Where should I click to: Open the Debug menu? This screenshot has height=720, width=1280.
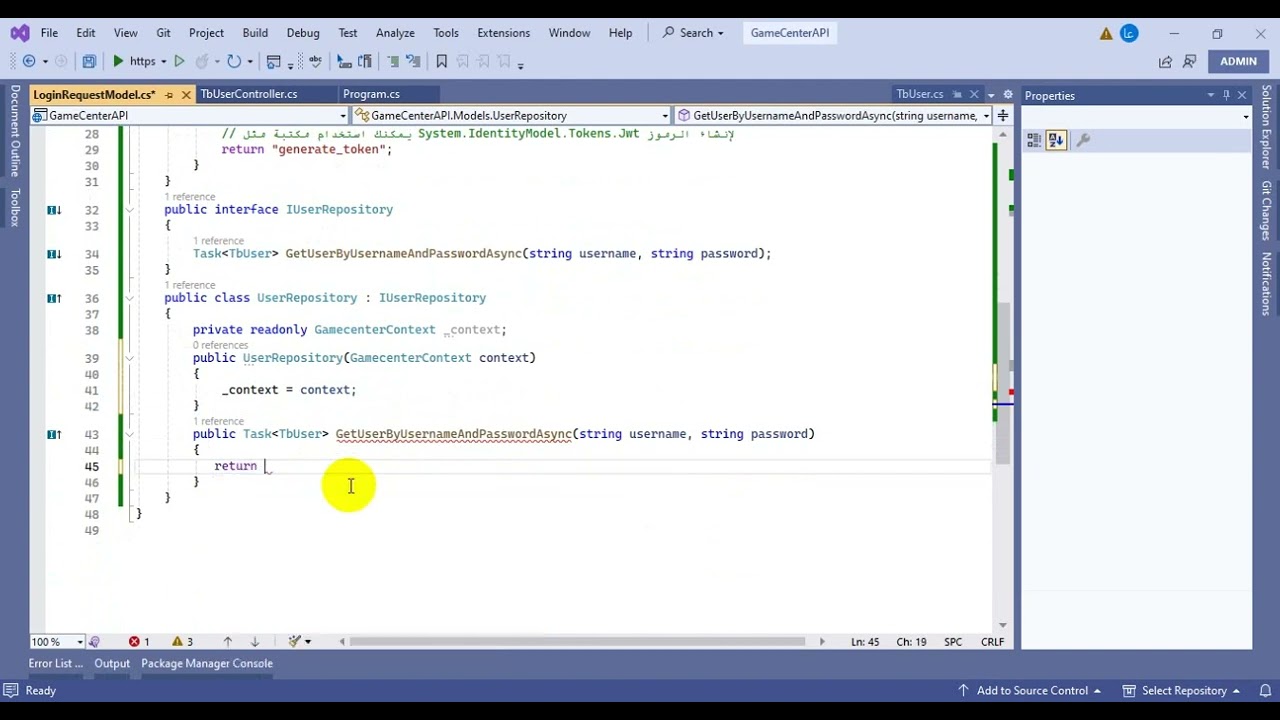point(303,33)
